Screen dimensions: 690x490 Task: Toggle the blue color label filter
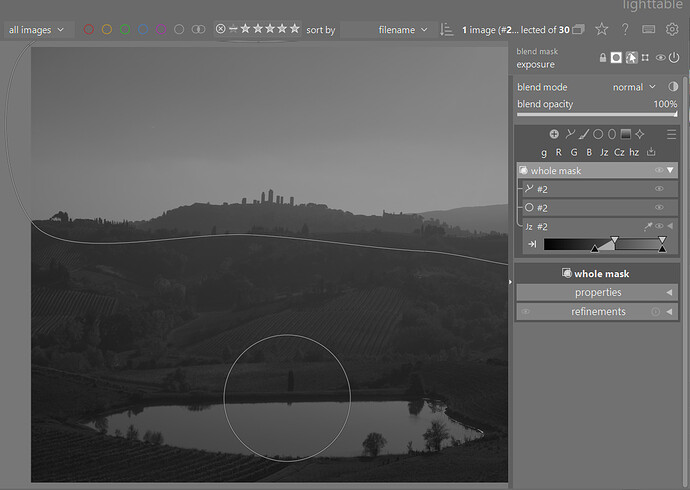(143, 29)
